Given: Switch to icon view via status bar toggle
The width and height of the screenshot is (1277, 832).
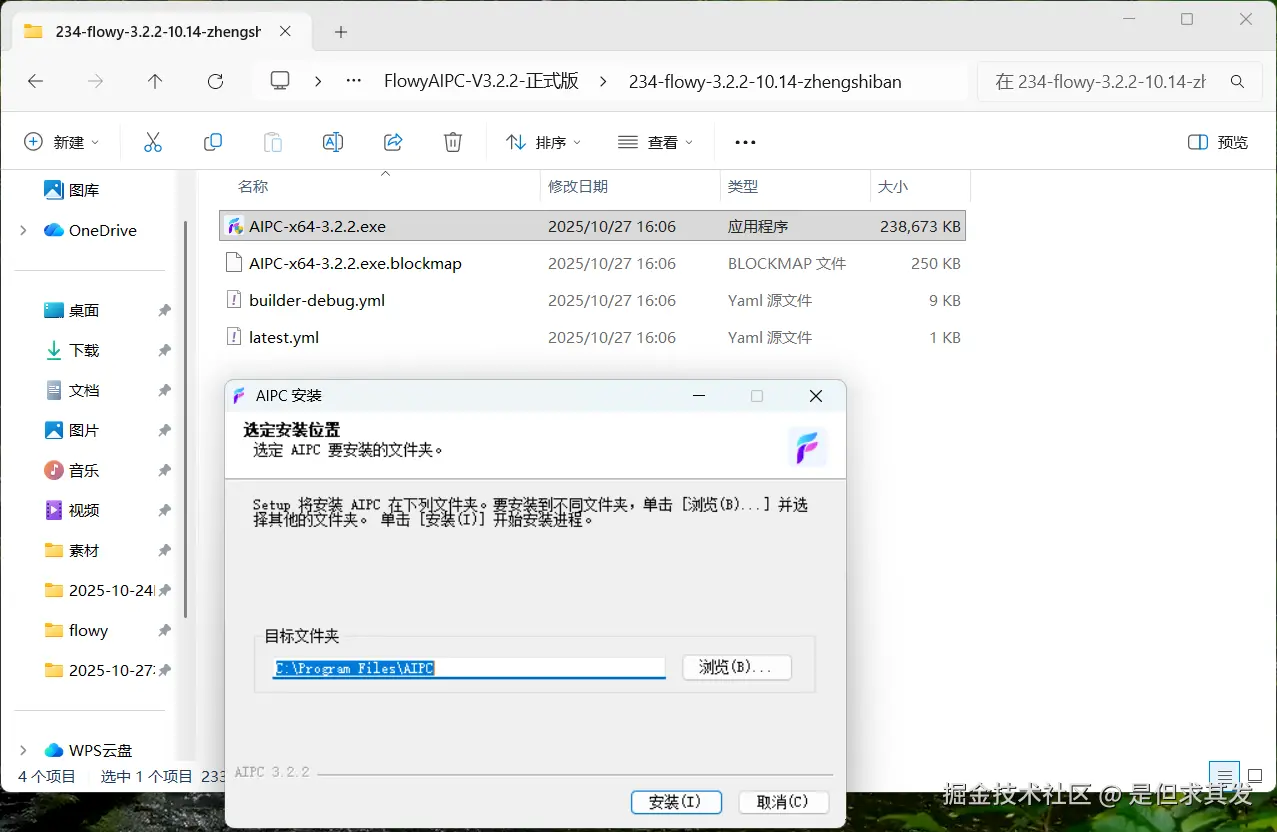Looking at the screenshot, I should (1254, 774).
